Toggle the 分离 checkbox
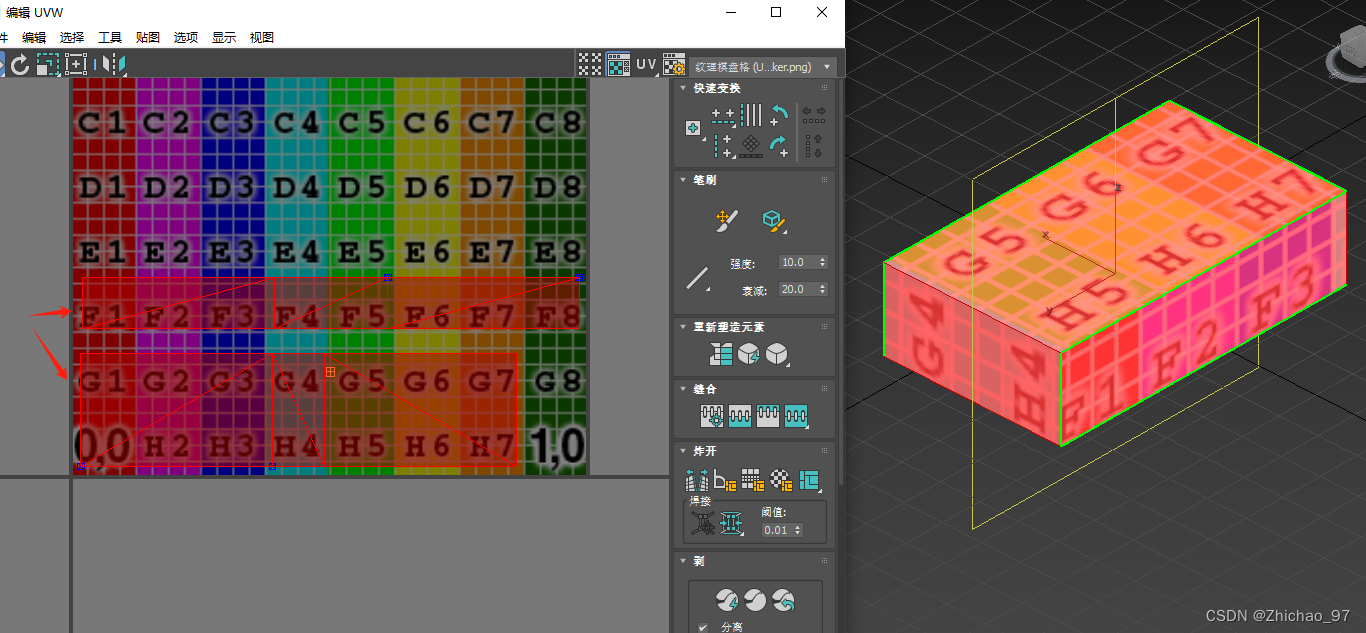Screen dimensions: 1366x633 coord(702,628)
